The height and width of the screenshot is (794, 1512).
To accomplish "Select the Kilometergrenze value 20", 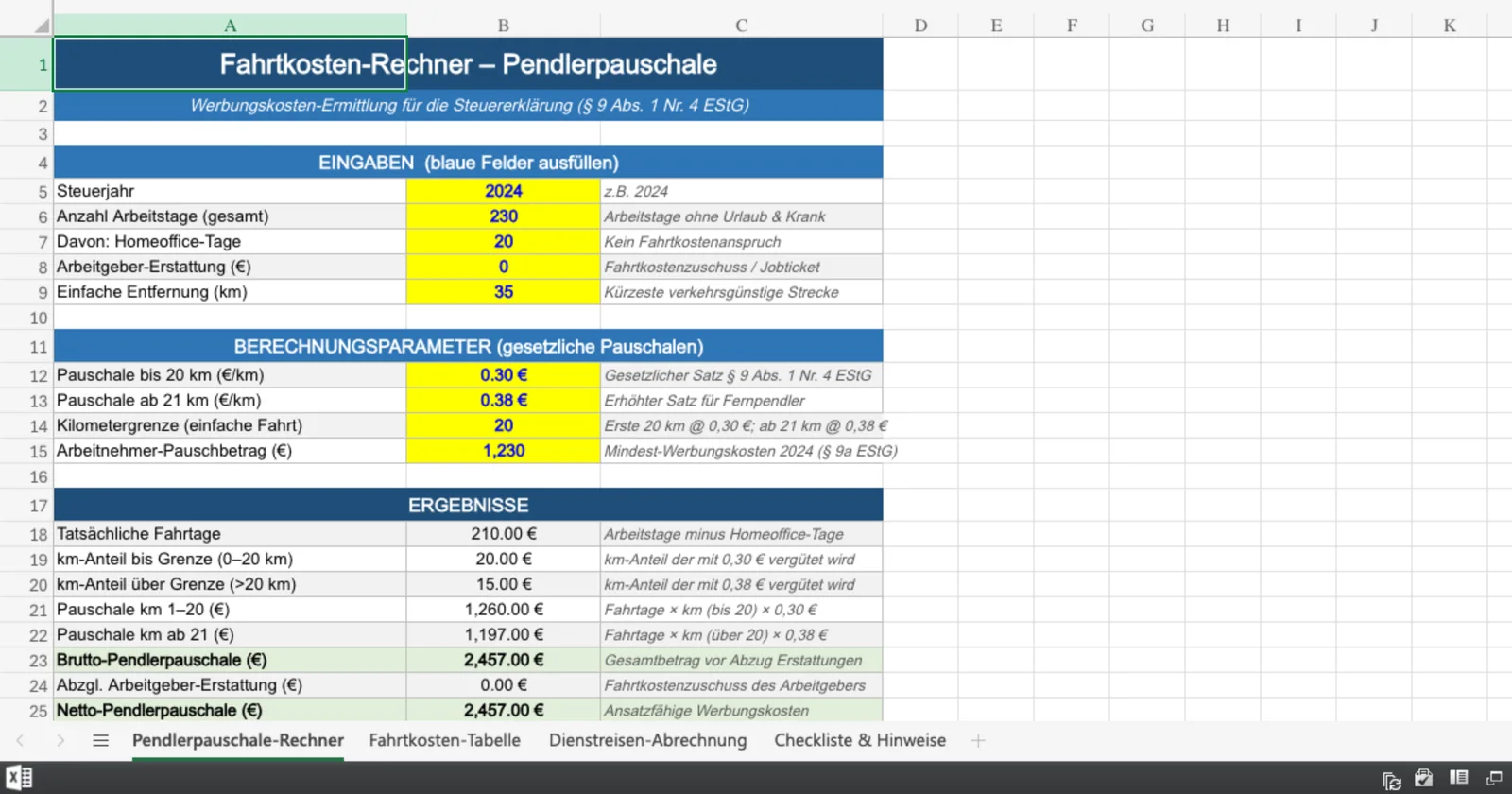I will click(x=504, y=426).
